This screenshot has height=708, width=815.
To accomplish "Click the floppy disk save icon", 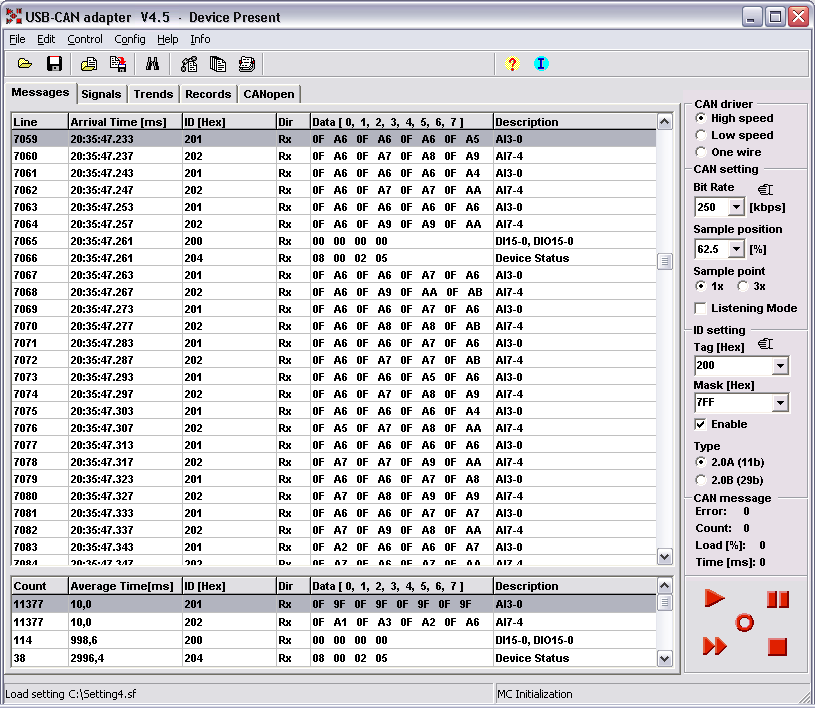I will 54,64.
